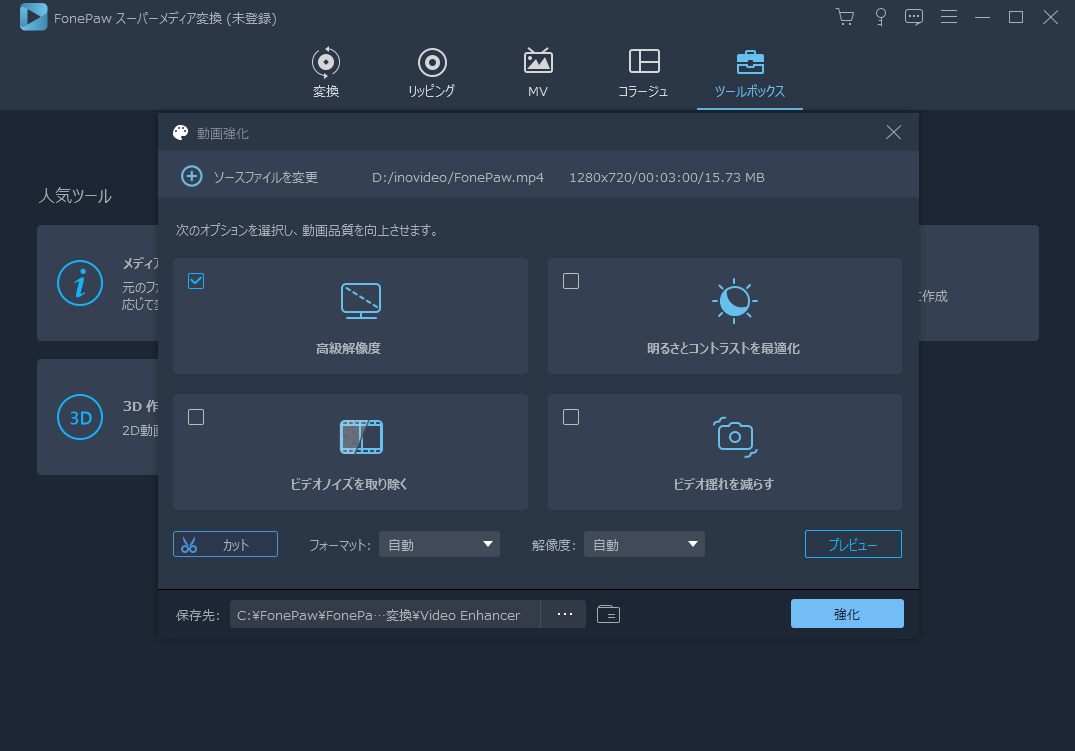The height and width of the screenshot is (751, 1075).
Task: Click the source file path D:/inovideo/FonePaw.mp4
Action: coord(458,178)
